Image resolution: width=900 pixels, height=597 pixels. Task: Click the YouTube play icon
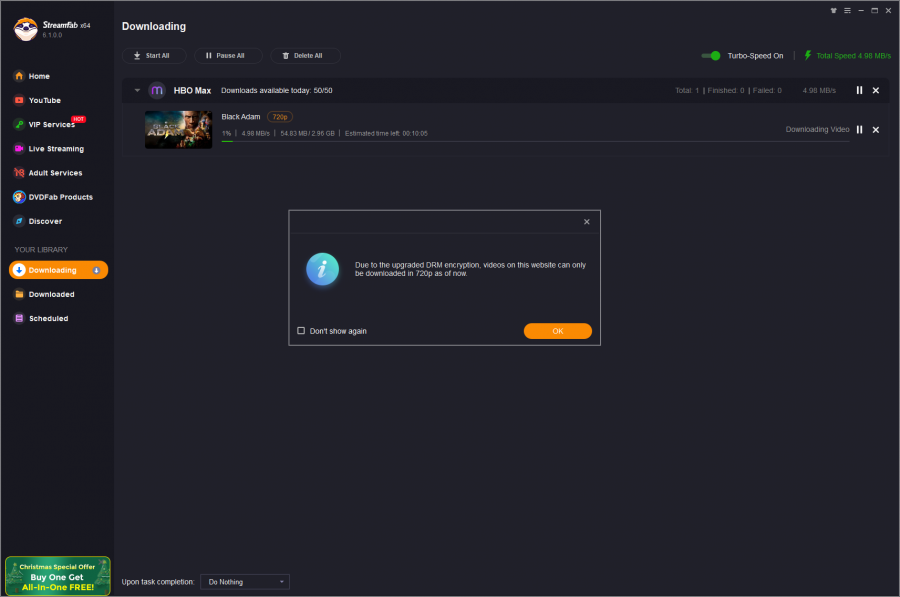pos(19,100)
